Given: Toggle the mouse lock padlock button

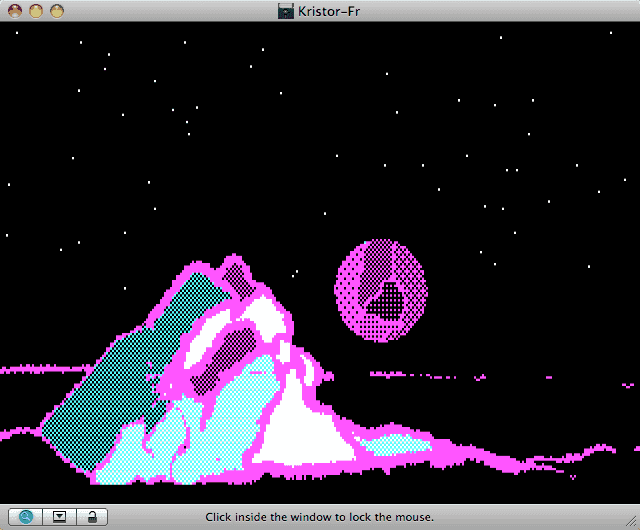Looking at the screenshot, I should point(92,517).
